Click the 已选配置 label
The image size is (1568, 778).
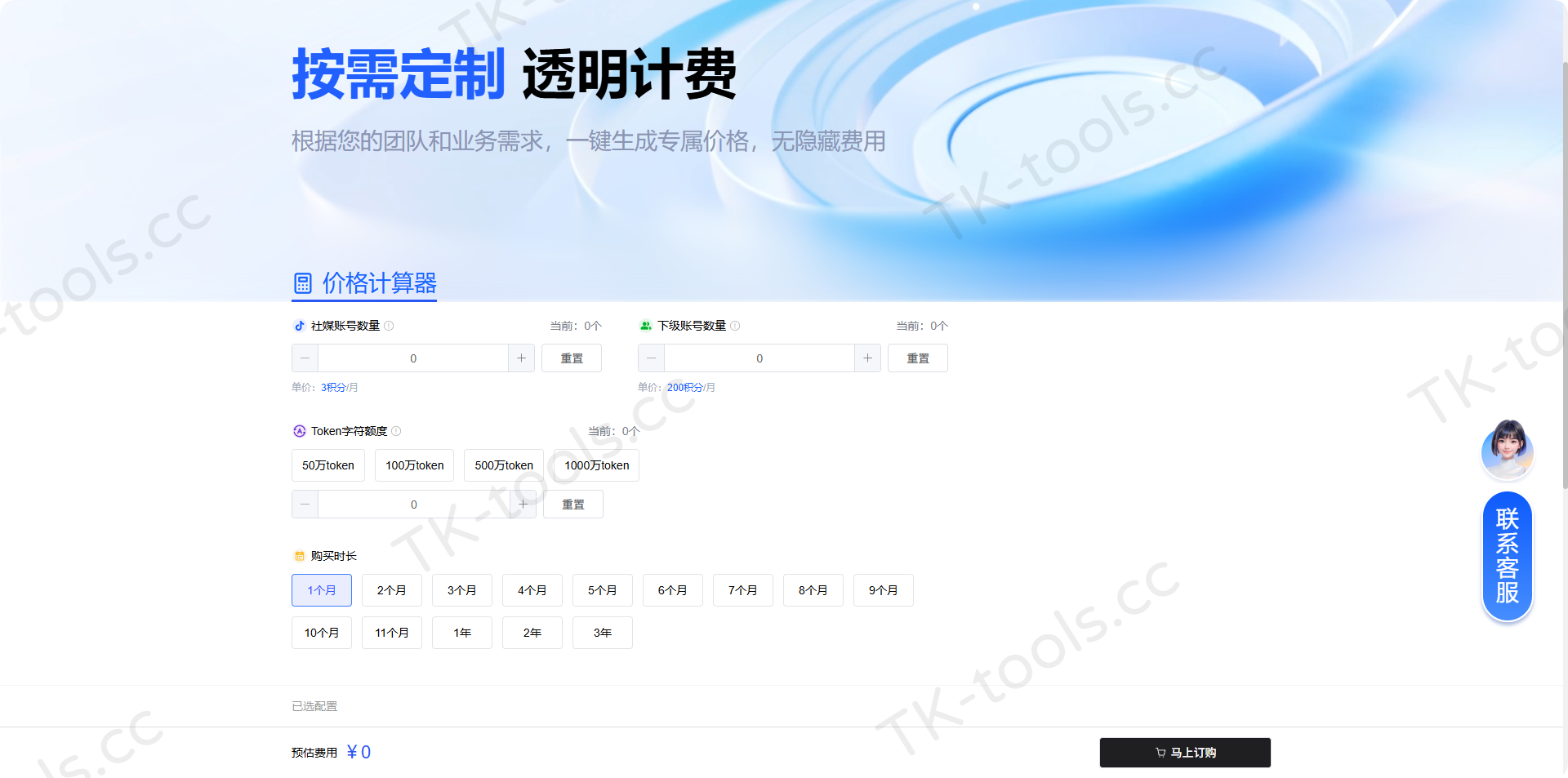coord(314,706)
